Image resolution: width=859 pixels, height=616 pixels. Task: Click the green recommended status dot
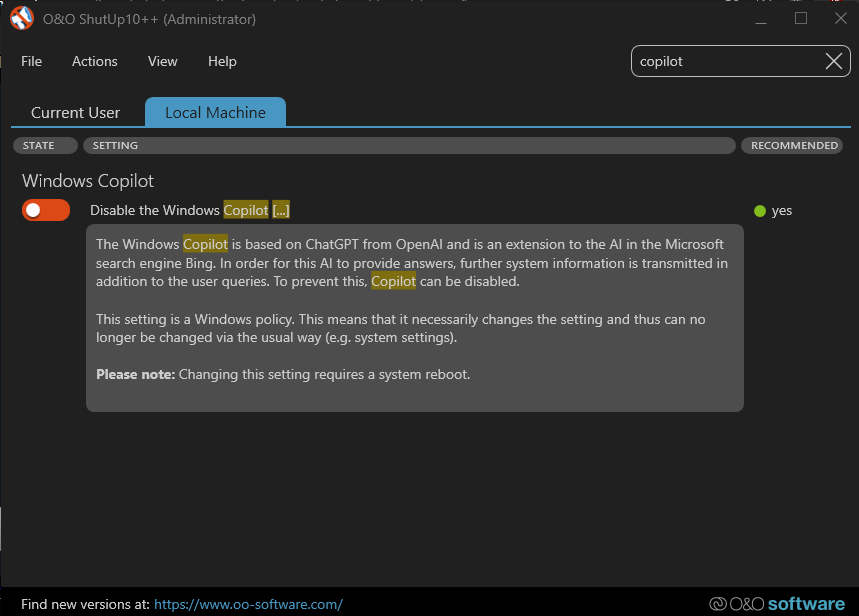(x=760, y=211)
